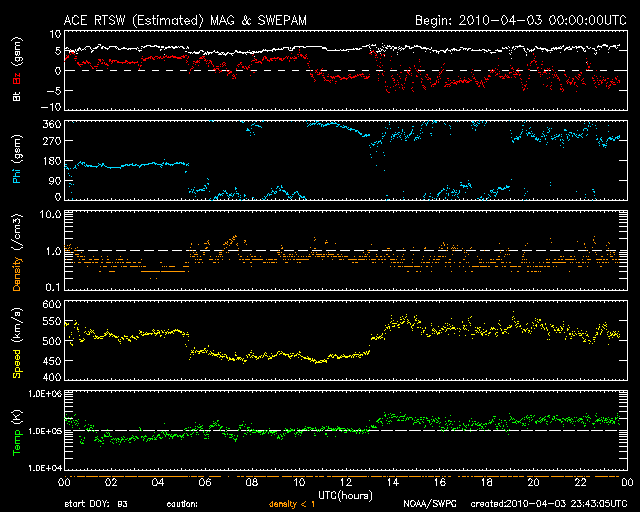
Task: Click the '08' hour tick label
Action: point(252,483)
